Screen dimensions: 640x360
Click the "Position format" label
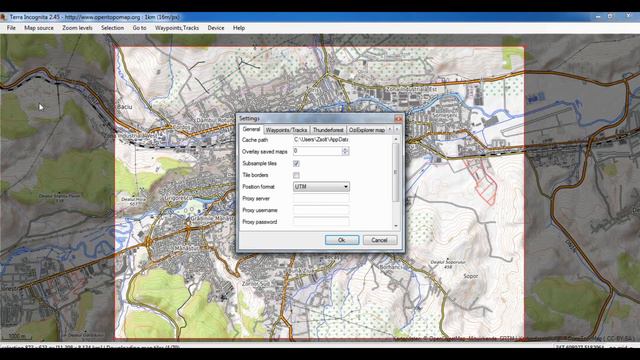pyautogui.click(x=258, y=187)
